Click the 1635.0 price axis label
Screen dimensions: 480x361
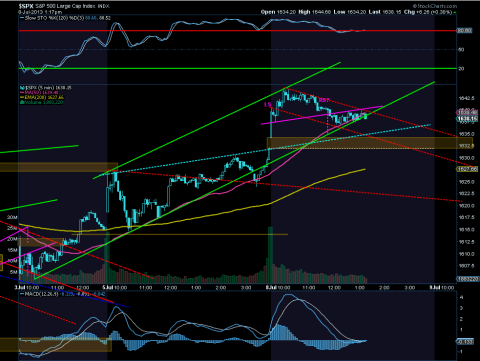coord(466,134)
